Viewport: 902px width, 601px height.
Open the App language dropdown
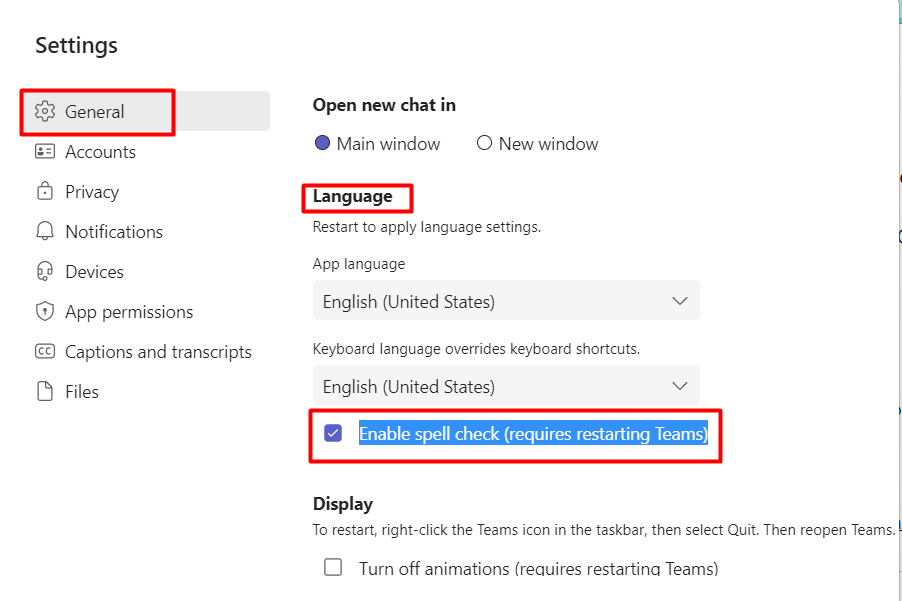point(506,301)
